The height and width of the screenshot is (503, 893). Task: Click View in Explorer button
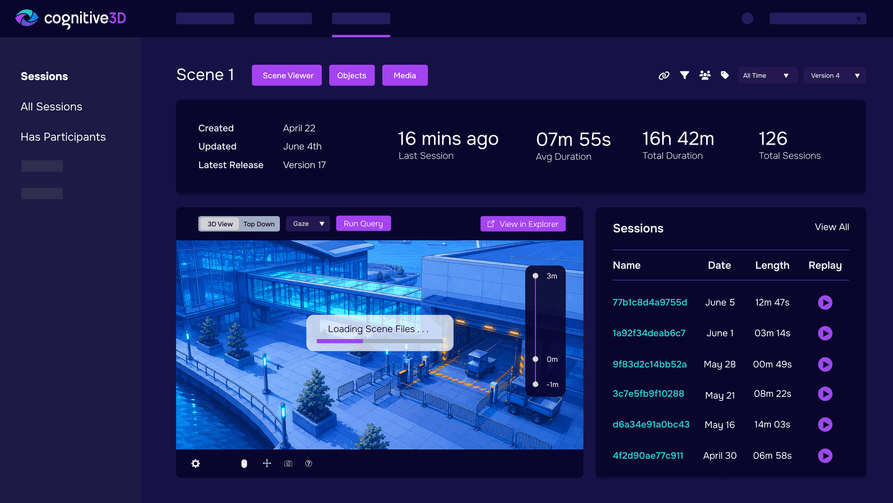523,224
